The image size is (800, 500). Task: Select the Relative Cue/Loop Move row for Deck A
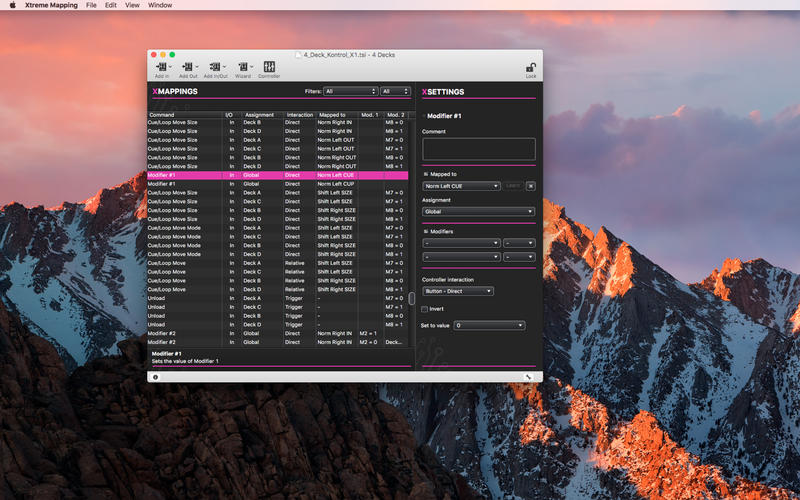point(278,263)
